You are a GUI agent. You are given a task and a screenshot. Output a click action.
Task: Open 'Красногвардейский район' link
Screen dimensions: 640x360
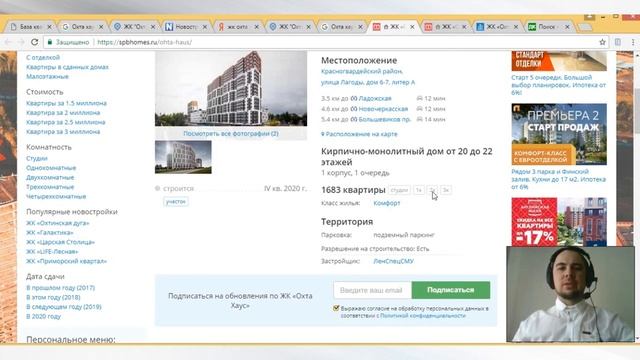[x=362, y=71]
